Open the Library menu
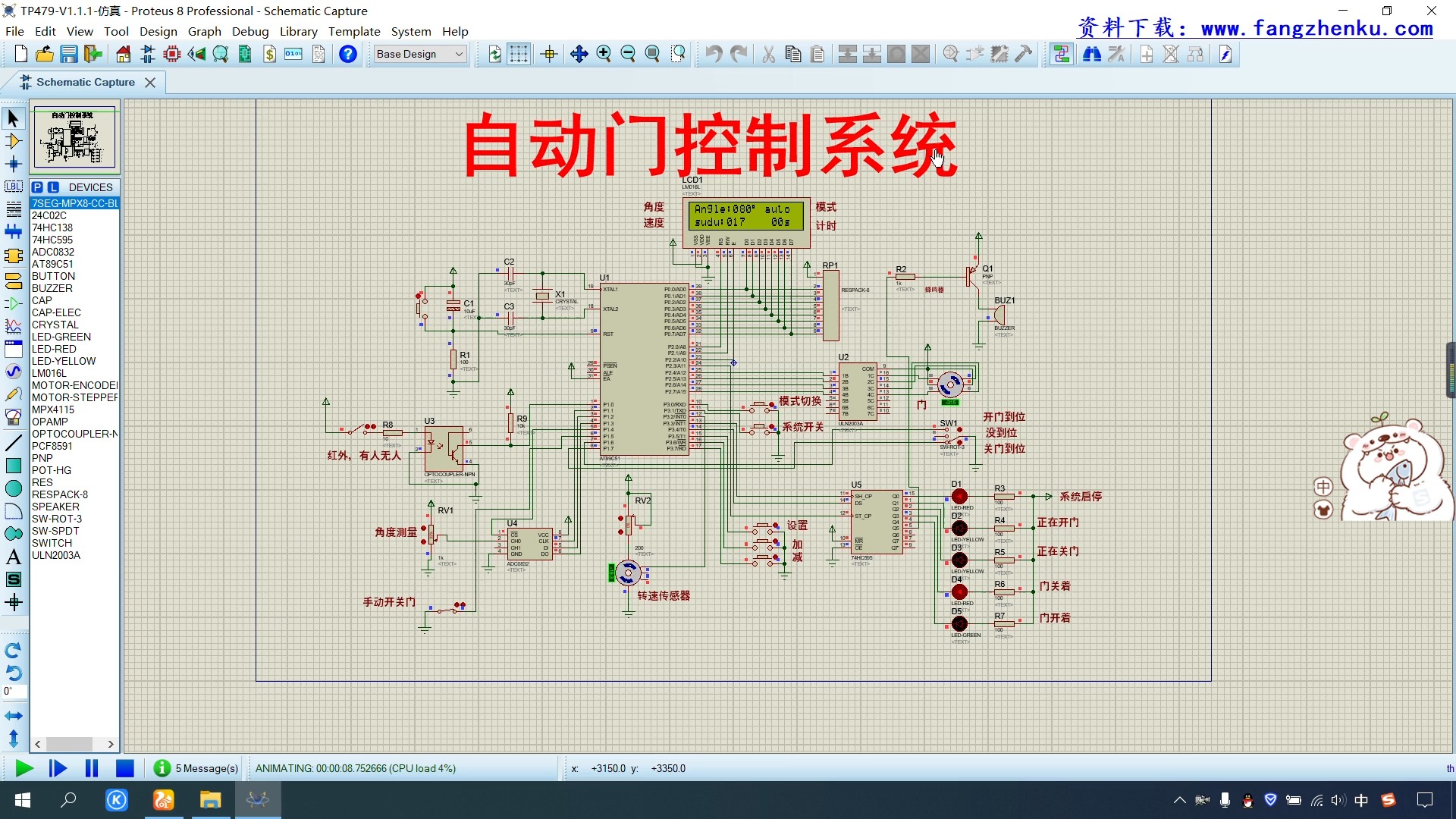The height and width of the screenshot is (819, 1456). tap(298, 31)
